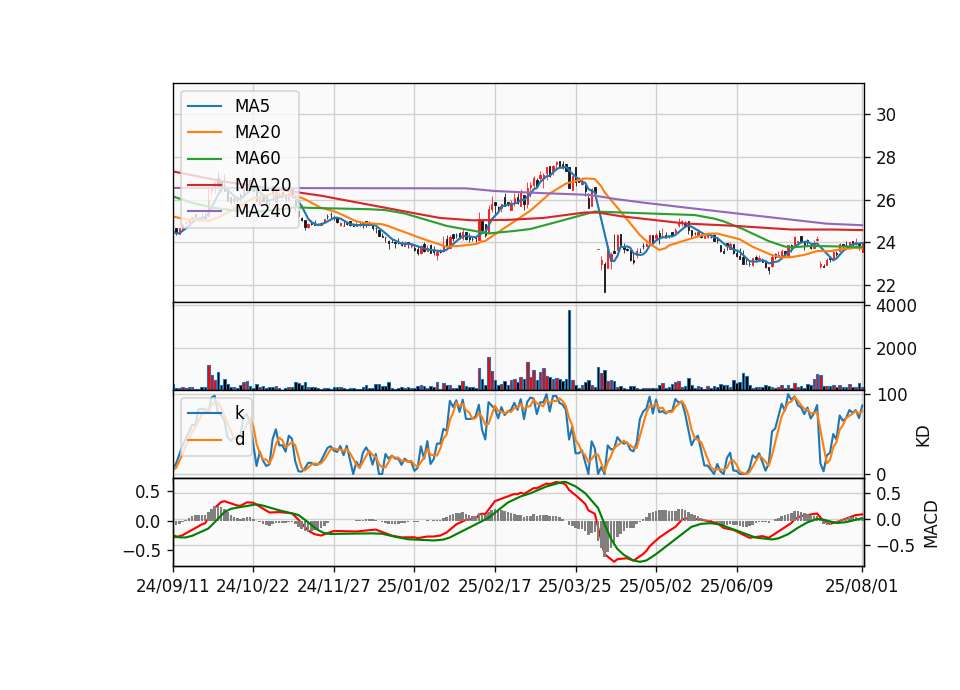Screen dimensions: 960x690
Task: Click the KD axis value 100
Action: click(x=892, y=395)
